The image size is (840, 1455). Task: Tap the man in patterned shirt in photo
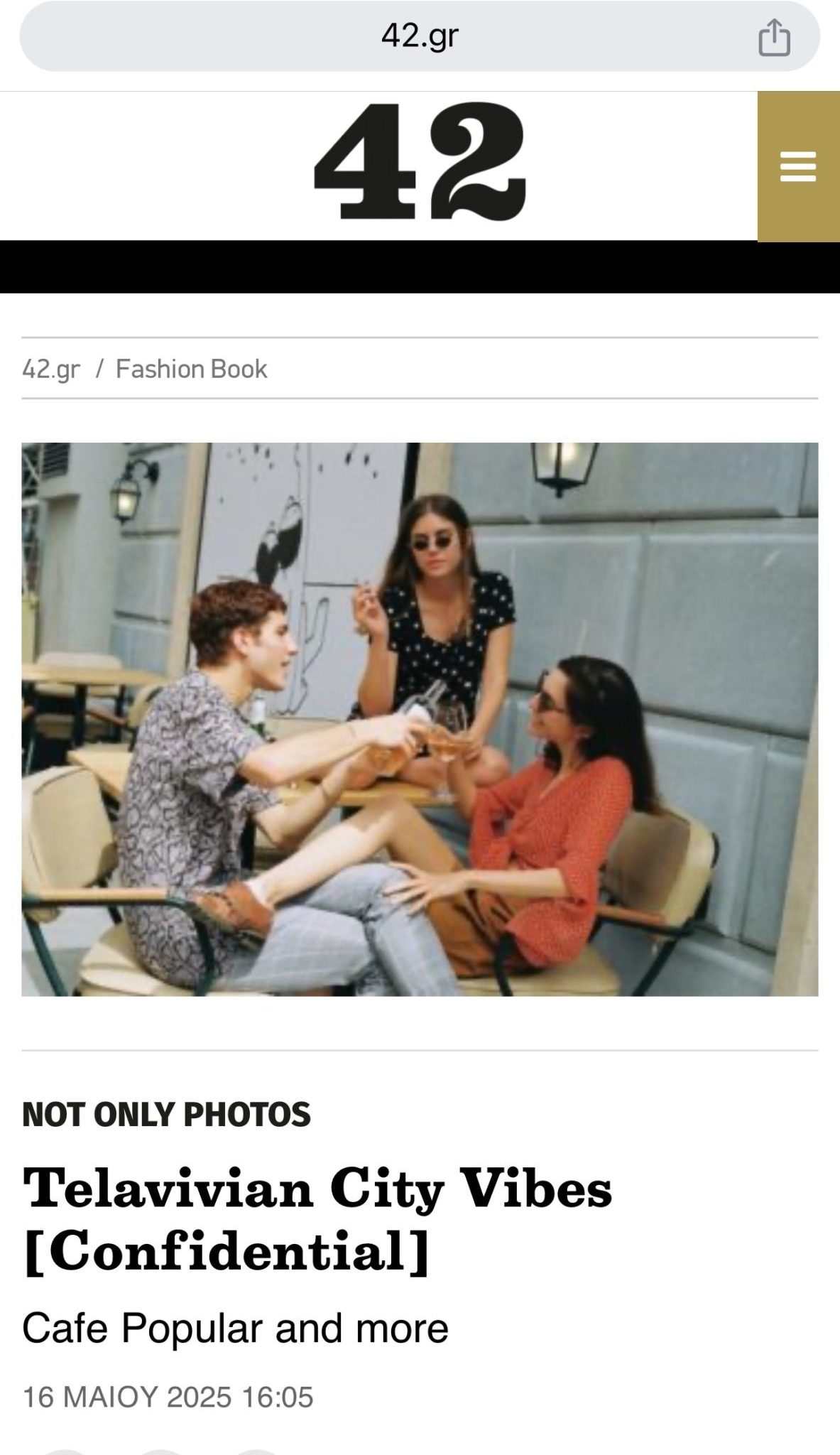(x=234, y=781)
